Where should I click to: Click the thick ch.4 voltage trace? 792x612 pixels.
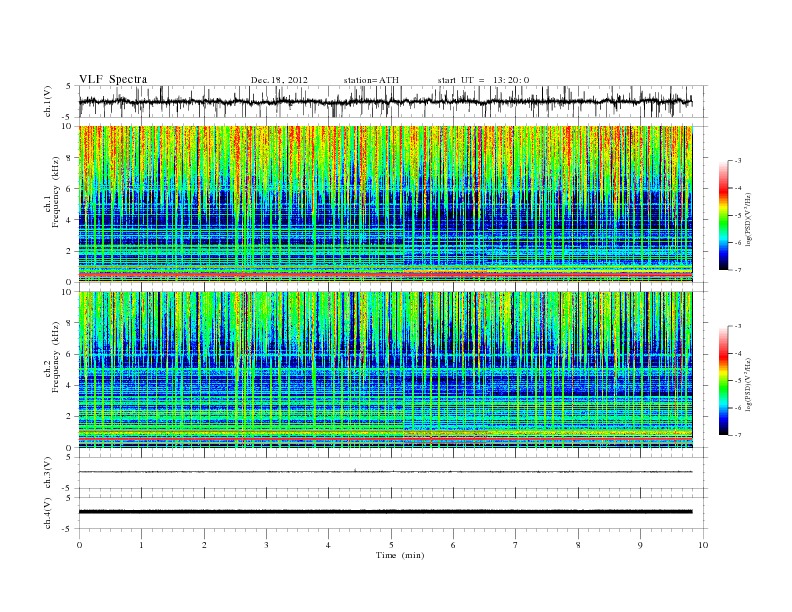pos(386,512)
